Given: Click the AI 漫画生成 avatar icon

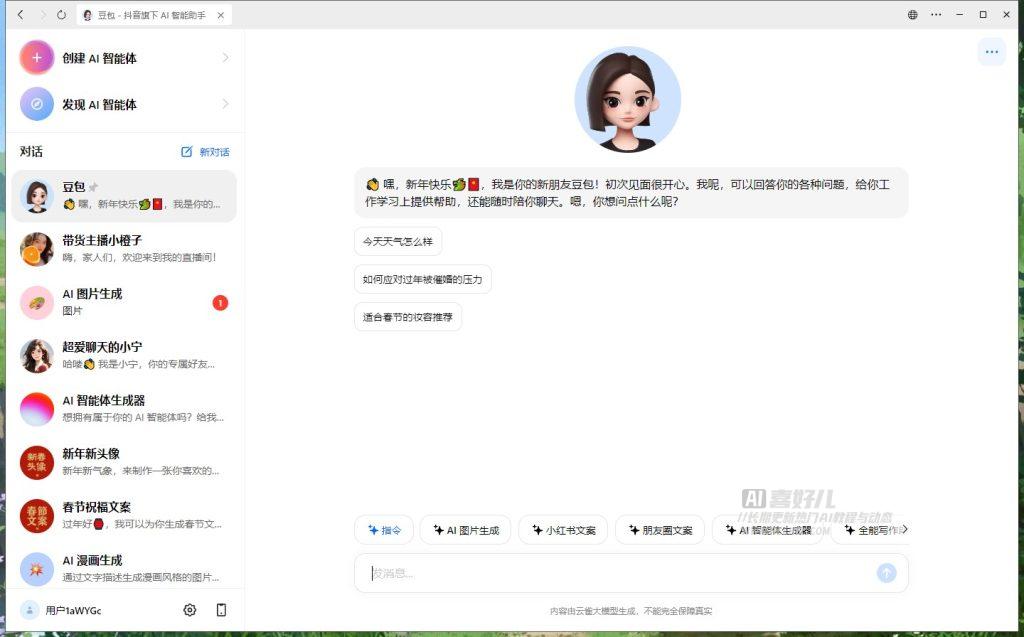Looking at the screenshot, I should pyautogui.click(x=37, y=569).
